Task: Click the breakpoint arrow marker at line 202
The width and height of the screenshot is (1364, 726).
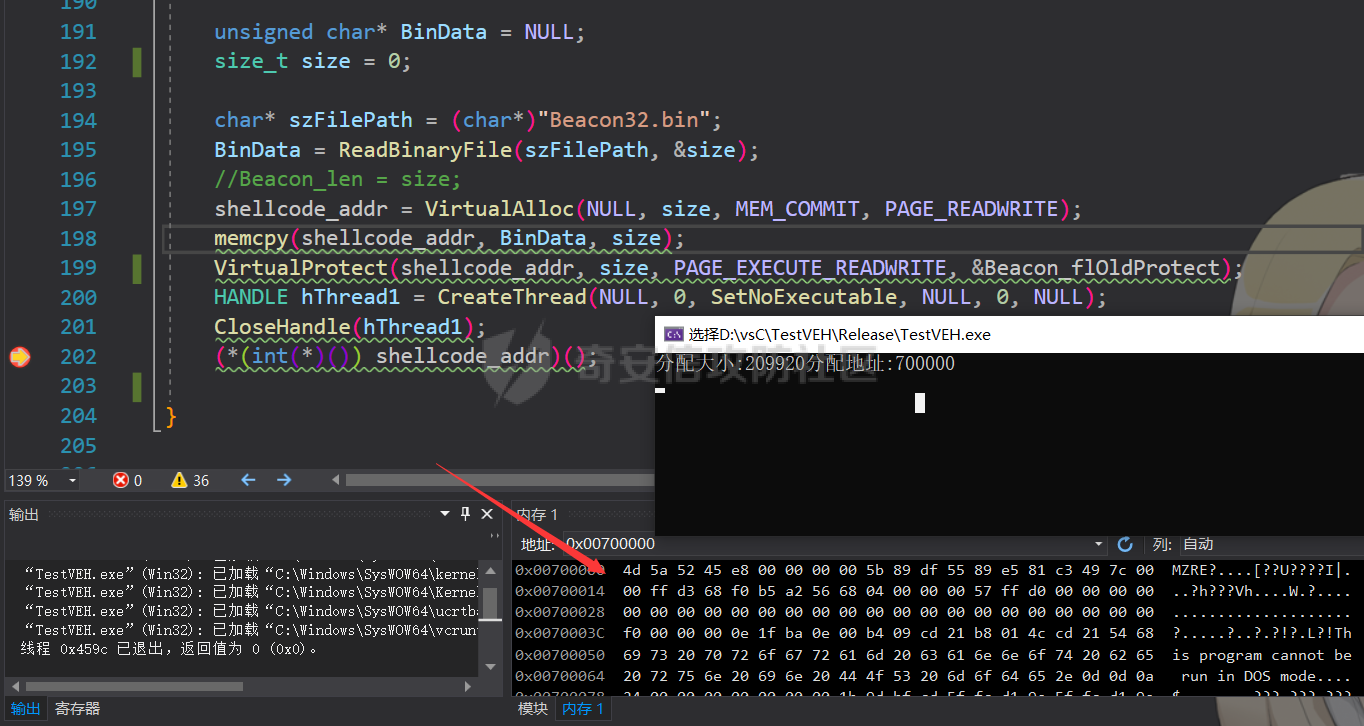Action: 19,357
